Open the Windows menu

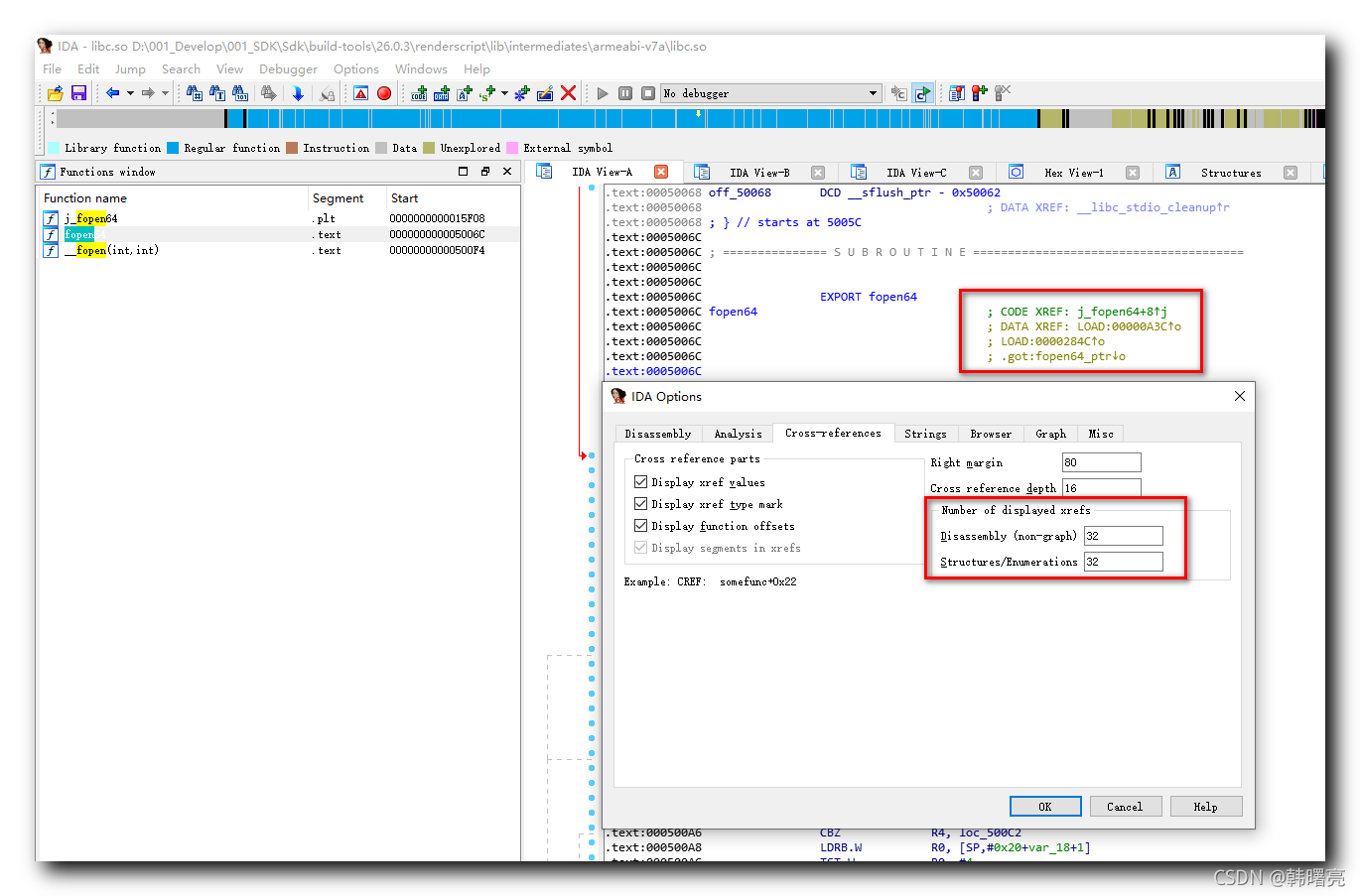pos(421,69)
